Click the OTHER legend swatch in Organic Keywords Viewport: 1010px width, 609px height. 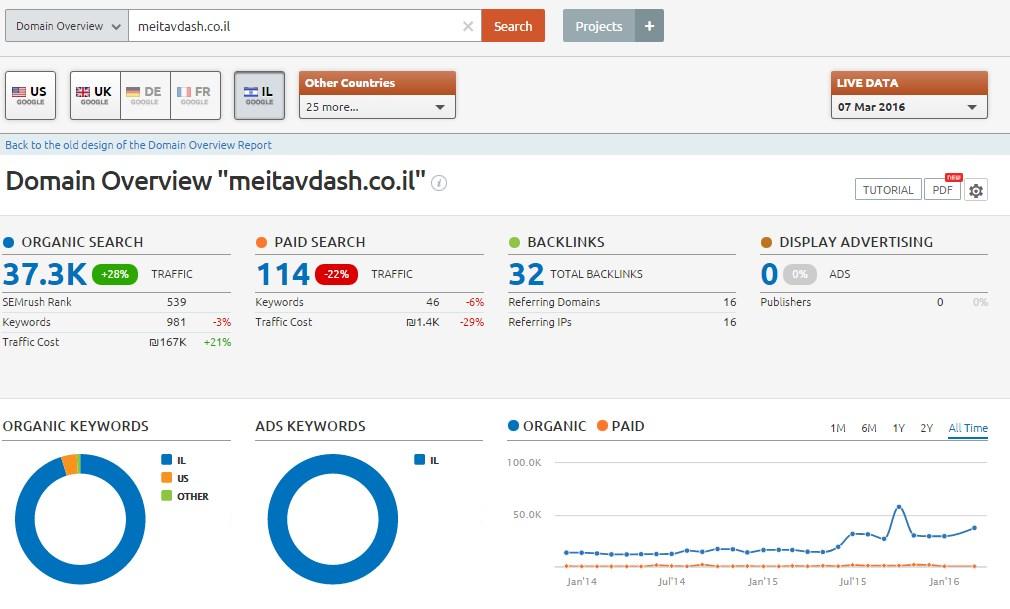(167, 496)
